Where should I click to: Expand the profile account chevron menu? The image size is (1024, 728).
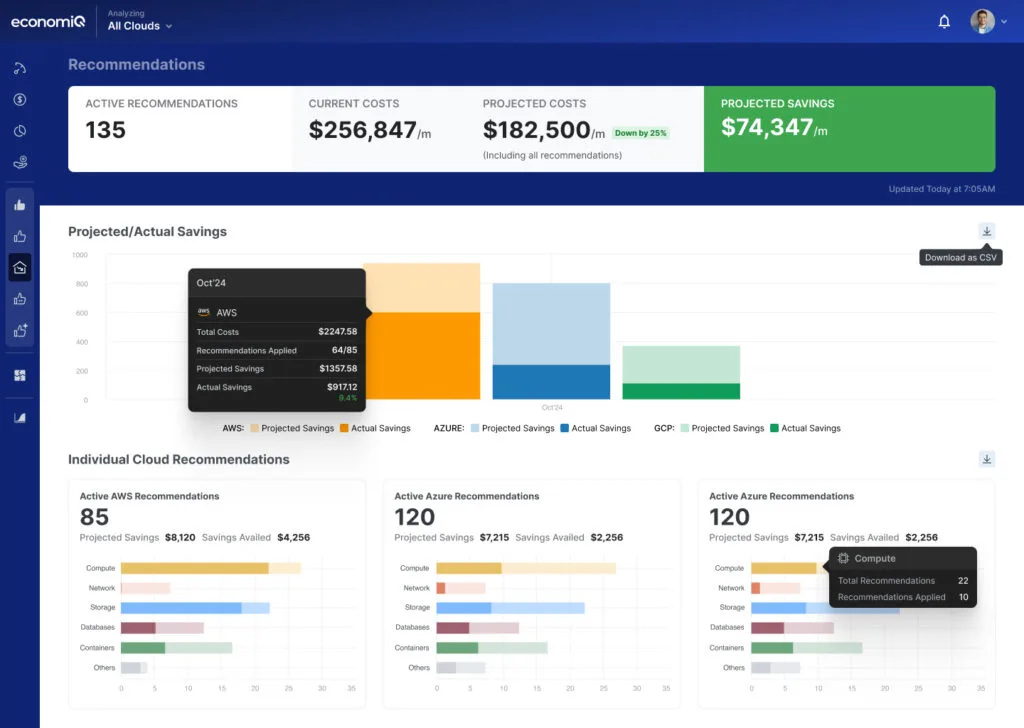[x=1004, y=20]
